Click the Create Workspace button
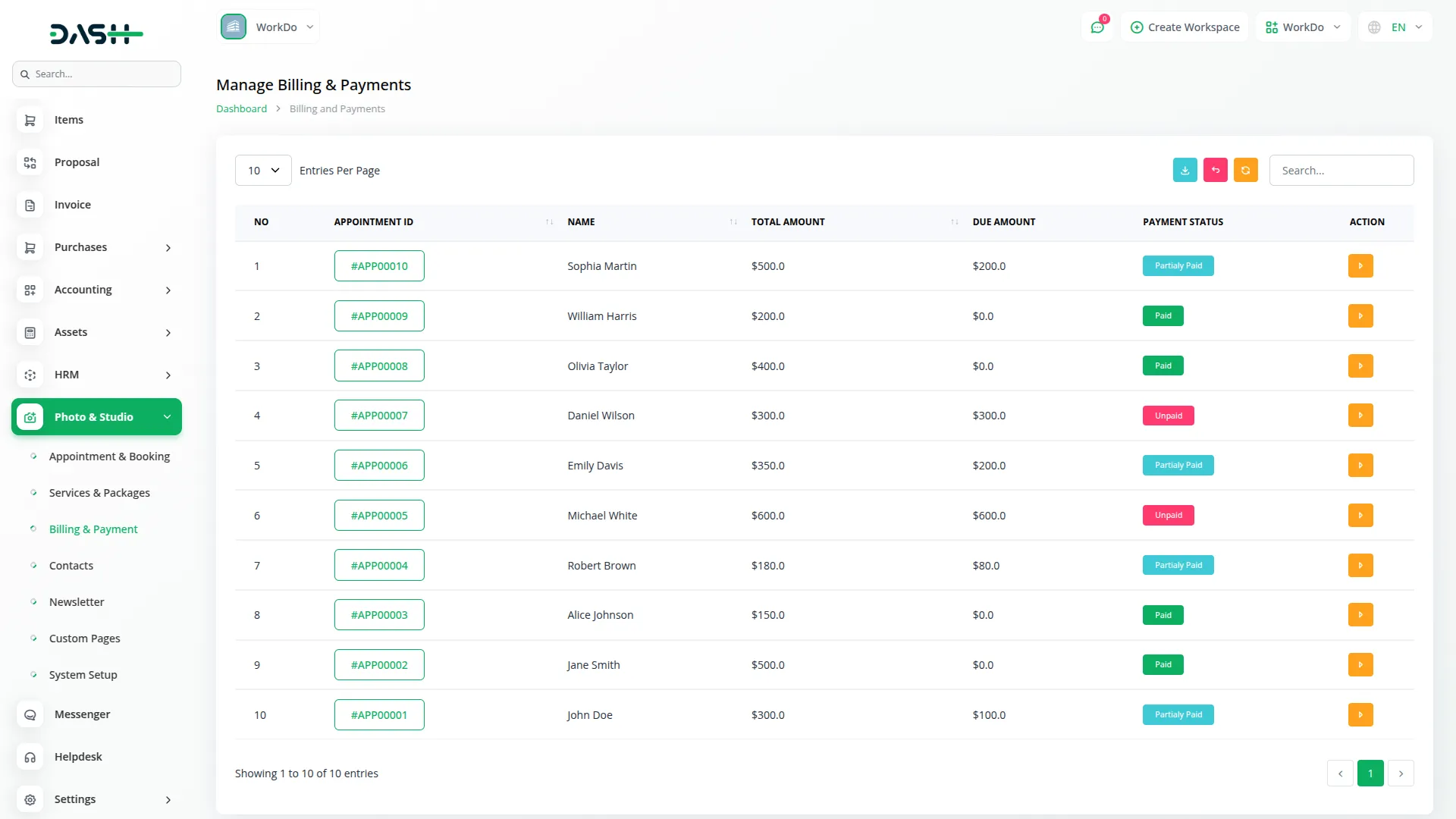Screen dimensions: 1456x819 point(1185,27)
